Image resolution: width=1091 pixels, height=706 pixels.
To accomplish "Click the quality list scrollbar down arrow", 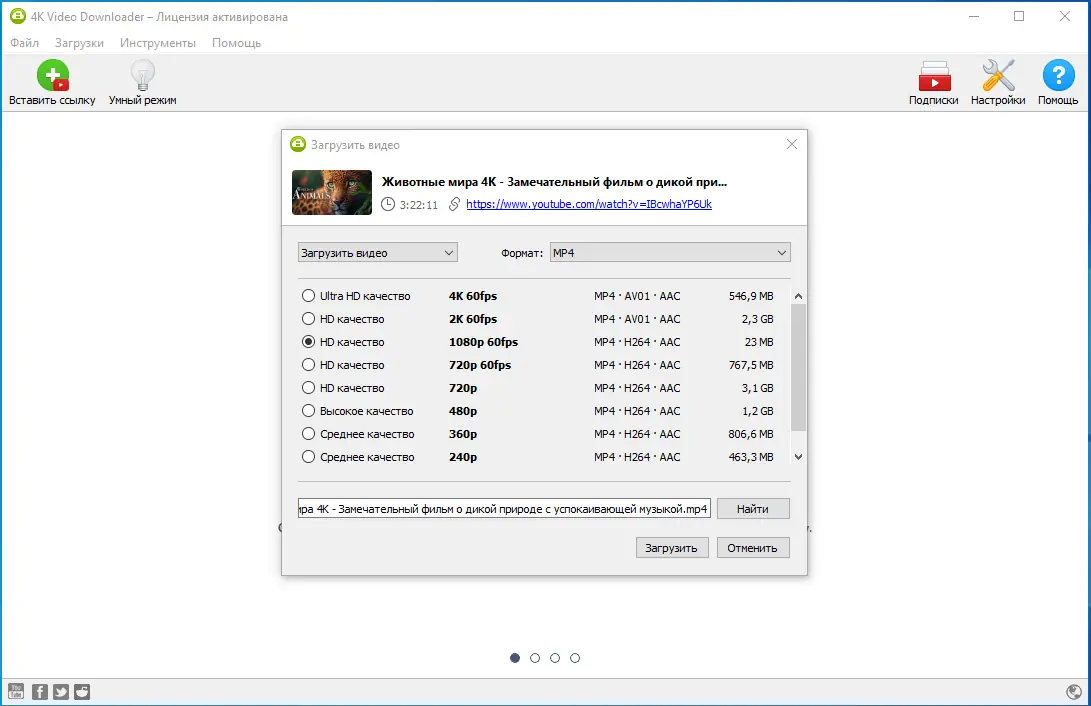I will (798, 456).
